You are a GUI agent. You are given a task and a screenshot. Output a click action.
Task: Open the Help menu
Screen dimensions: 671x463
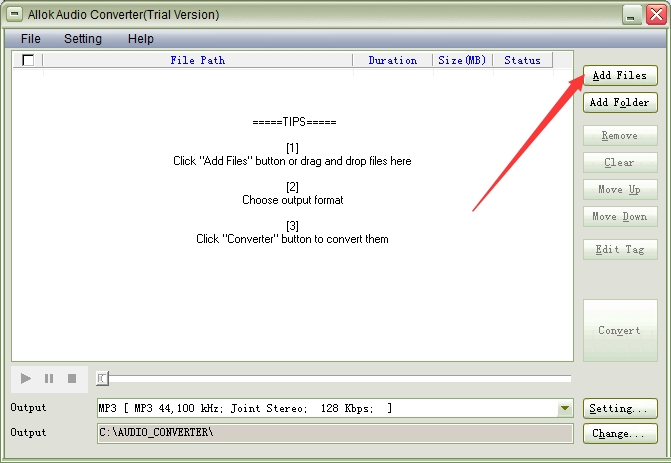tap(140, 39)
